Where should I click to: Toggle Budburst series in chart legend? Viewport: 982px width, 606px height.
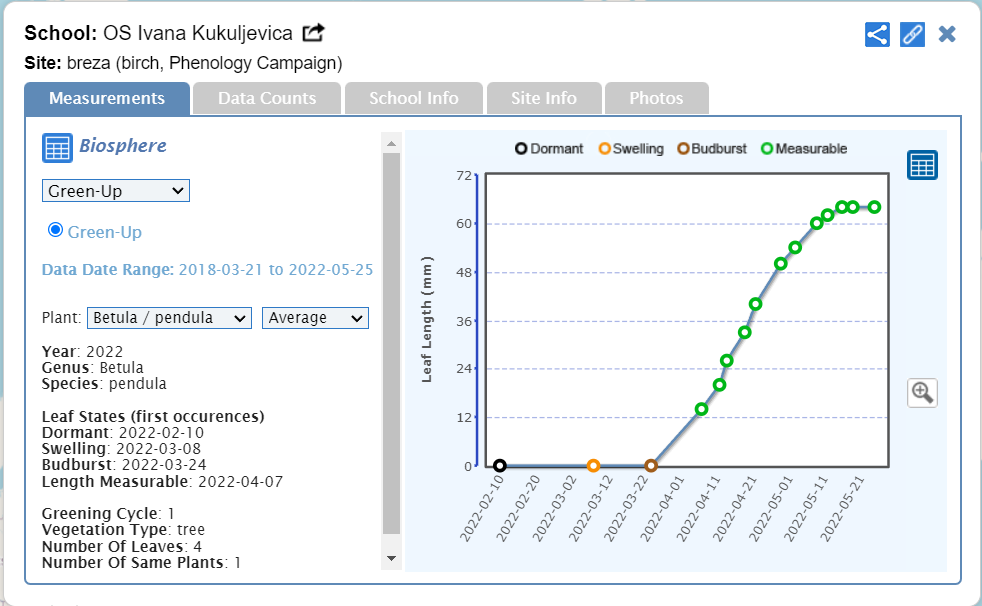click(x=712, y=149)
